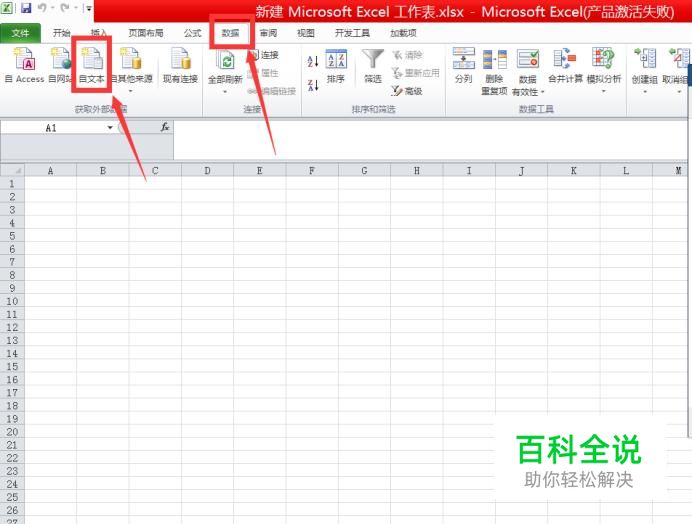
Task: Select column L header
Action: (x=626, y=170)
